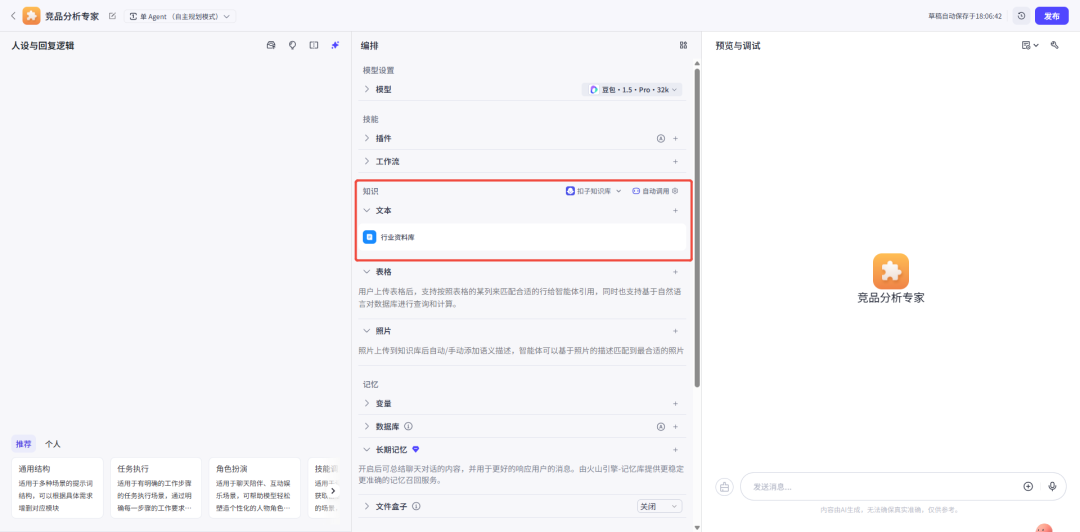The image size is (1080, 532).
Task: Click the info icon next to 数据库
Action: pyautogui.click(x=408, y=427)
